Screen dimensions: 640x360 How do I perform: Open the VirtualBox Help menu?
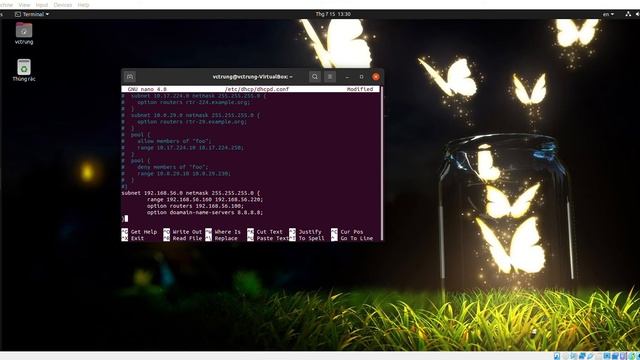pyautogui.click(x=83, y=5)
